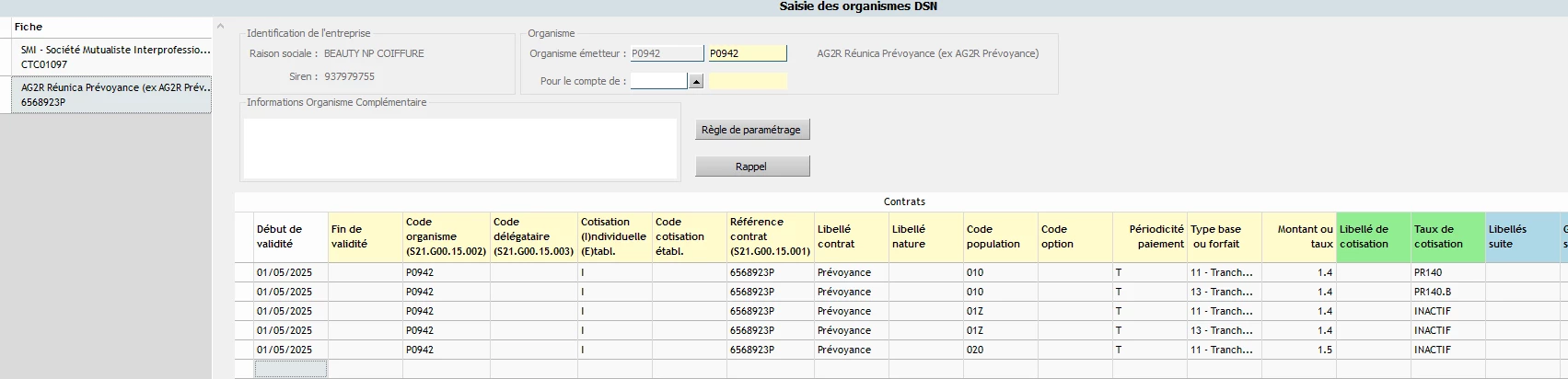
Task: Select the SMI Société Mutualiste entry
Action: tap(115, 57)
